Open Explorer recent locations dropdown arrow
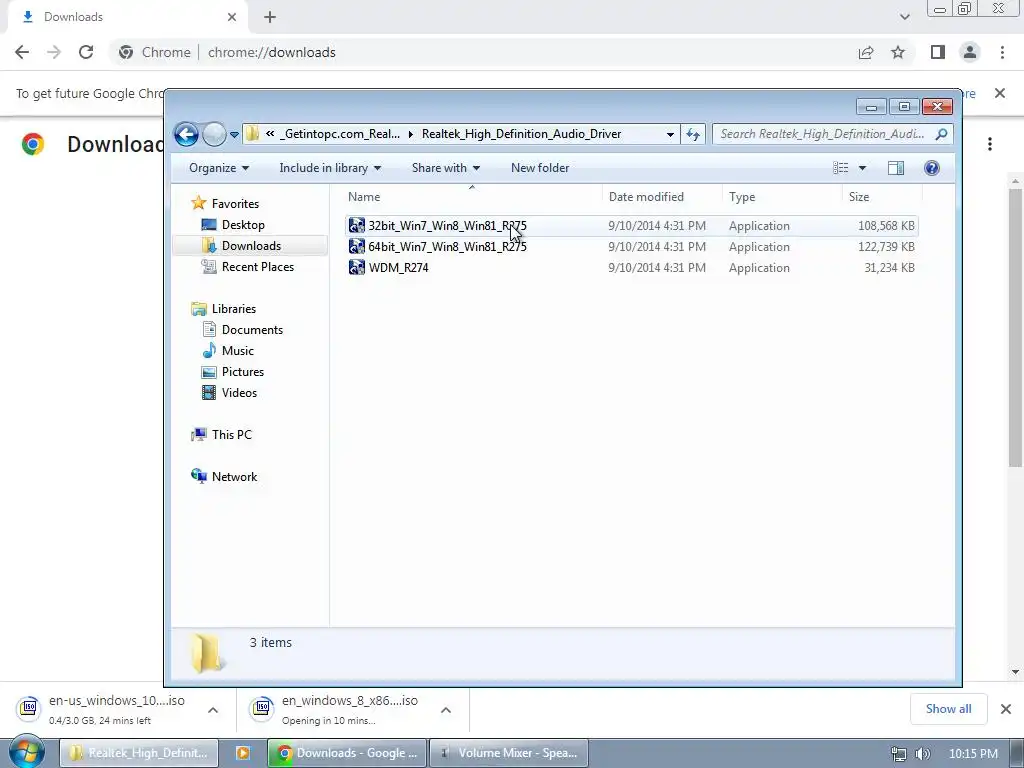Viewport: 1024px width, 768px height. click(234, 135)
